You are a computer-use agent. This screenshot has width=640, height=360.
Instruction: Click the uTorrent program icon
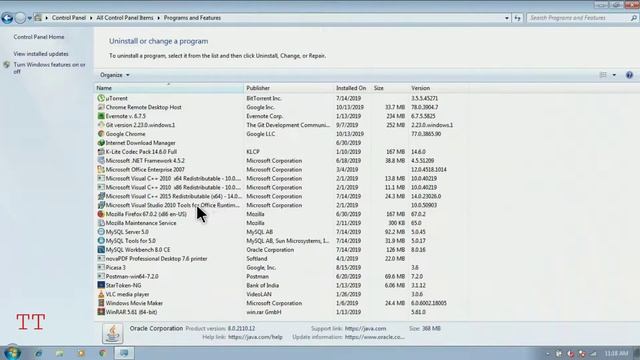tap(101, 98)
